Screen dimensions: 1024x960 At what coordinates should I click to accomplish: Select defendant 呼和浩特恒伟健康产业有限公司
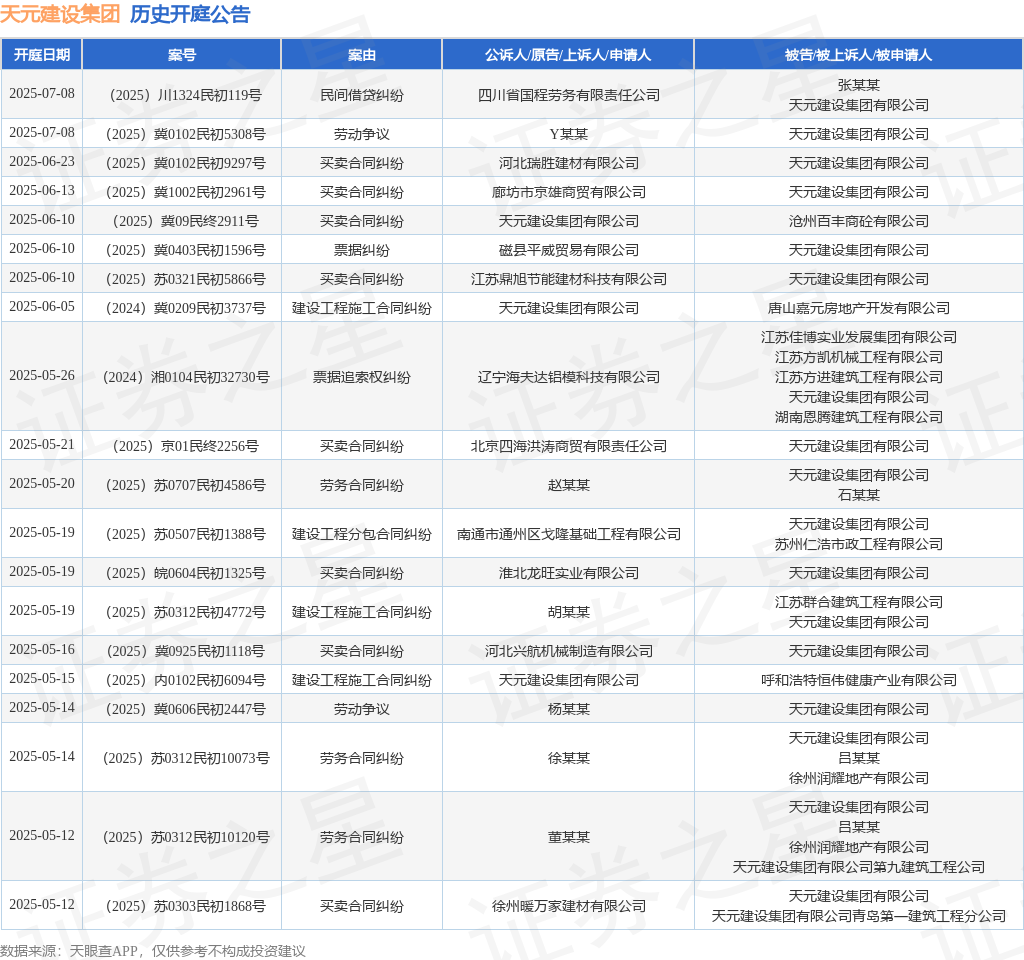pos(858,680)
